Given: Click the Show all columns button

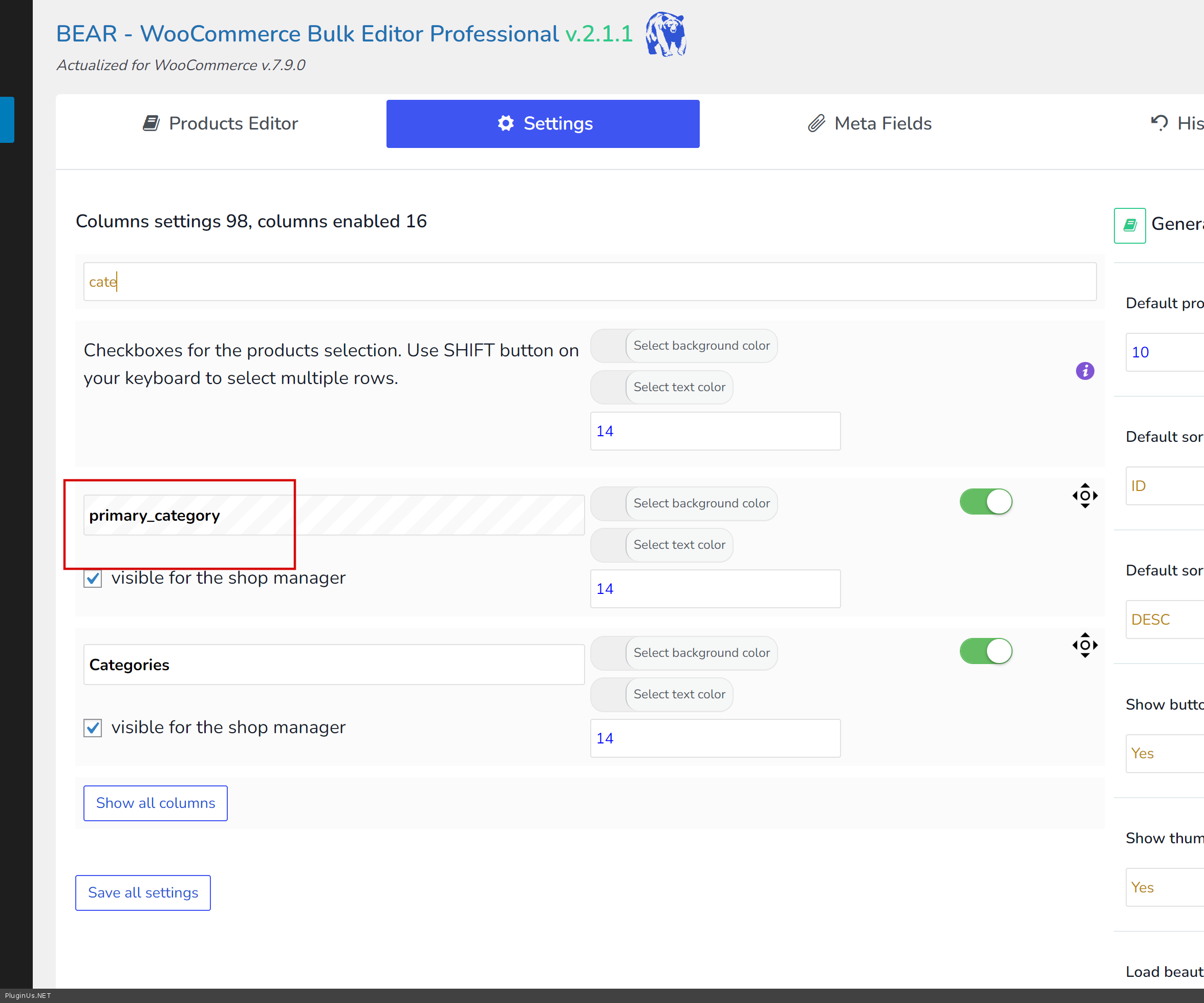Looking at the screenshot, I should (x=156, y=803).
